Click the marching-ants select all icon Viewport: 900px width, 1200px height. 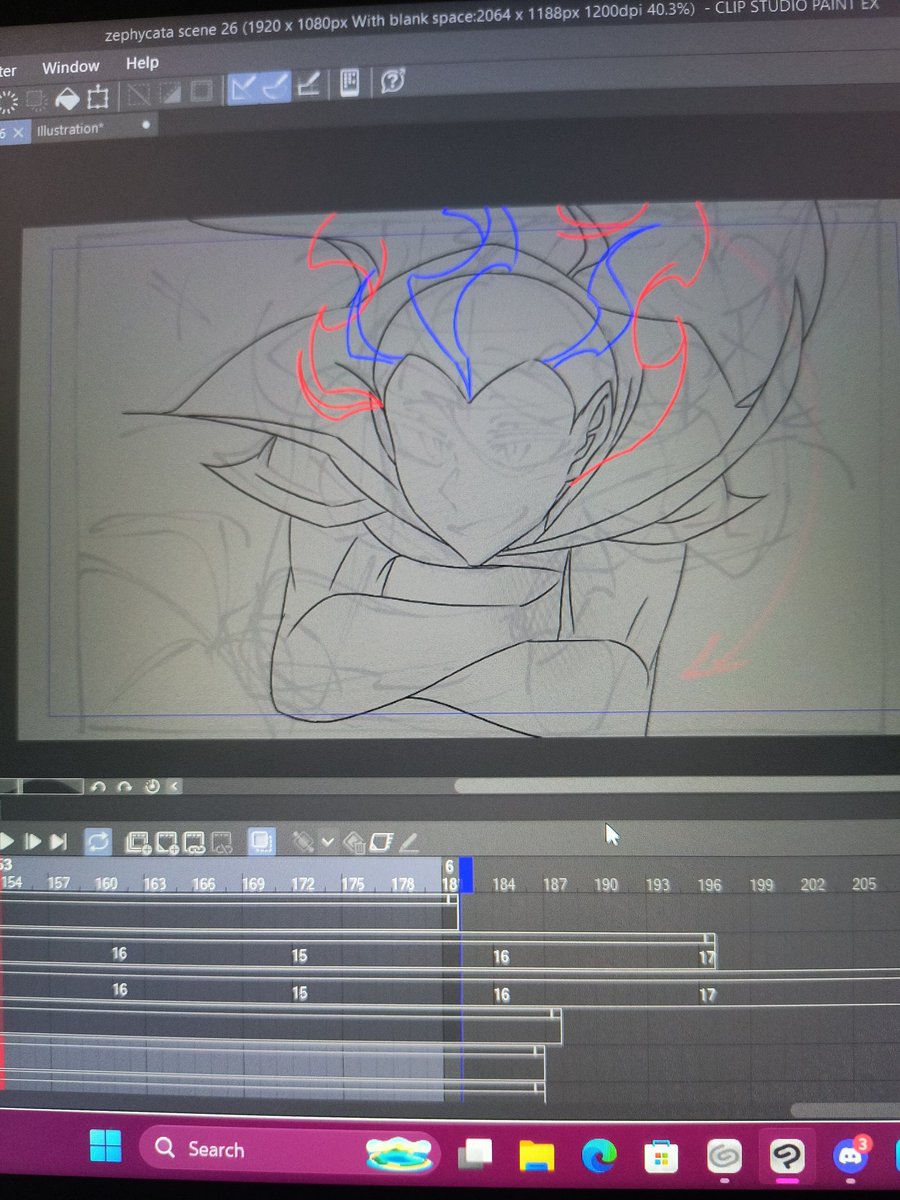(x=8, y=100)
